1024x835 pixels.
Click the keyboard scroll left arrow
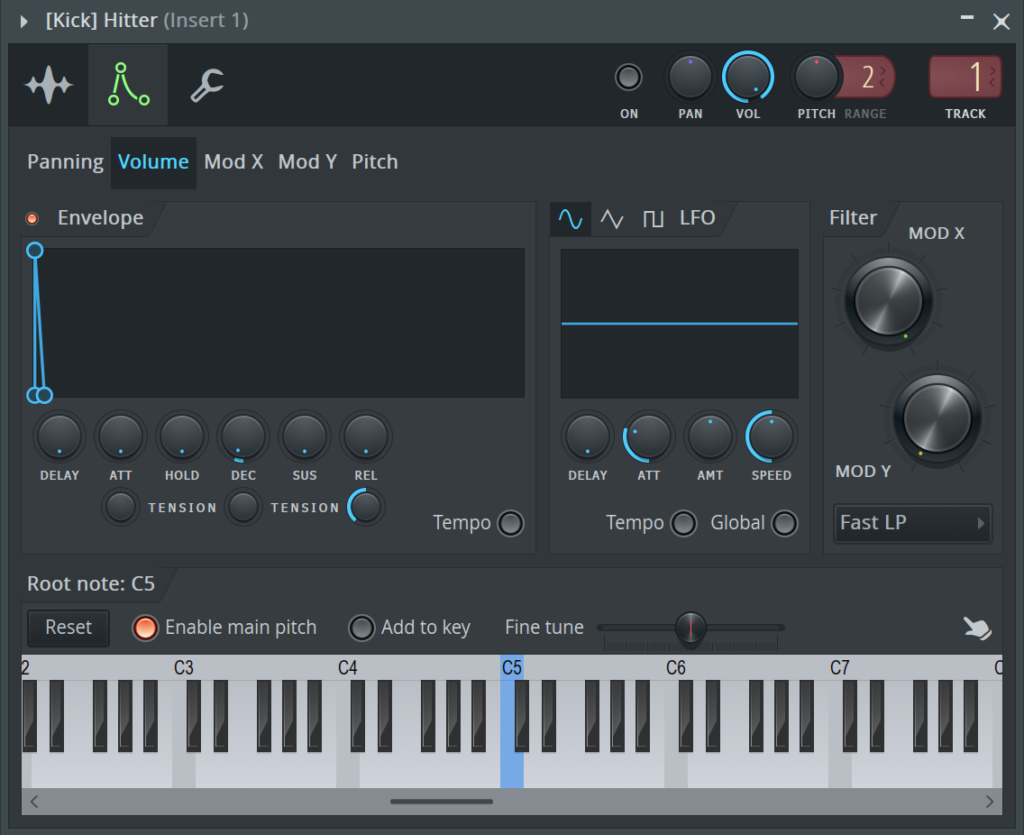pos(34,802)
